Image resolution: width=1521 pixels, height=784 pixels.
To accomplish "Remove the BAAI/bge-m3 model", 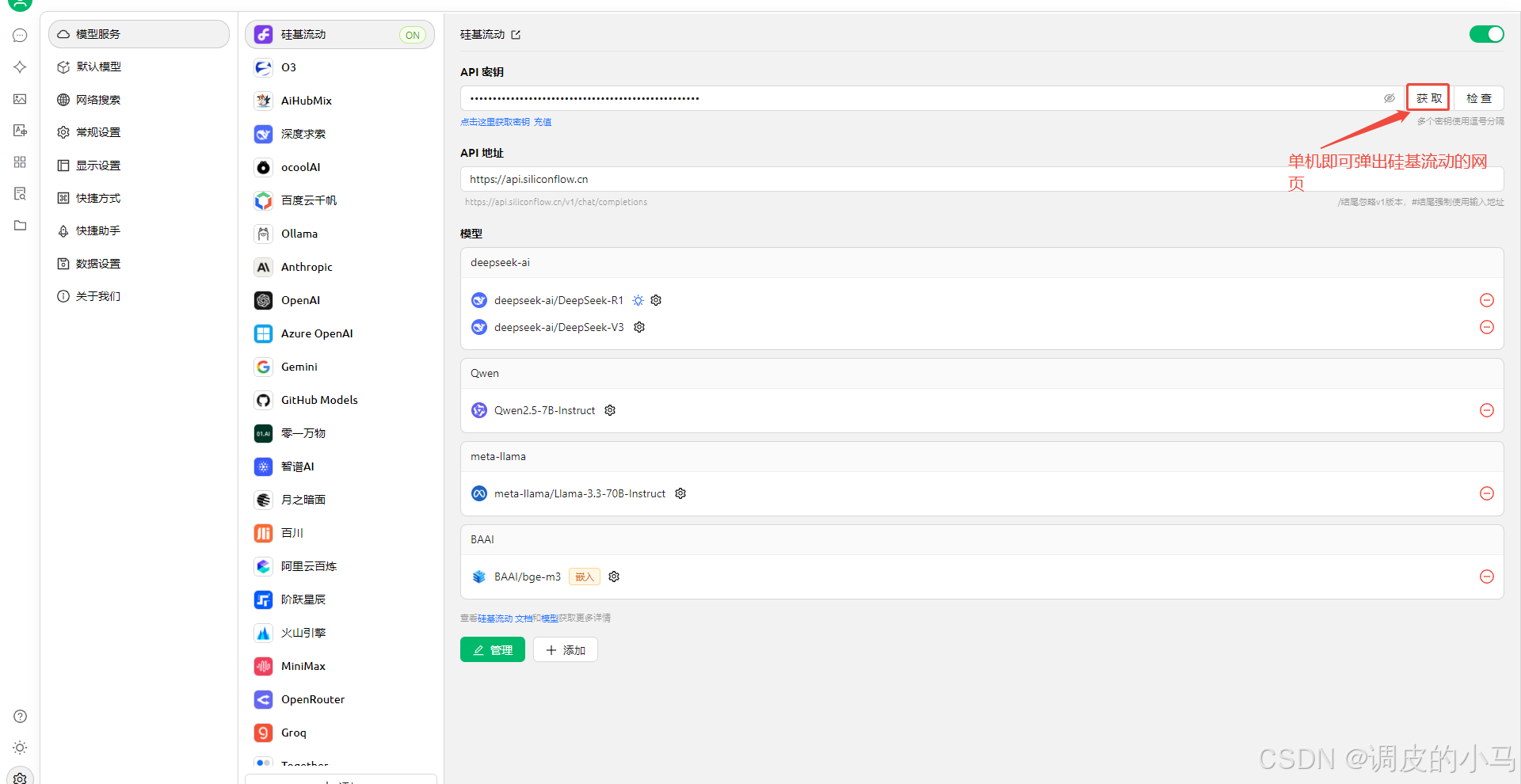I will click(x=1487, y=577).
